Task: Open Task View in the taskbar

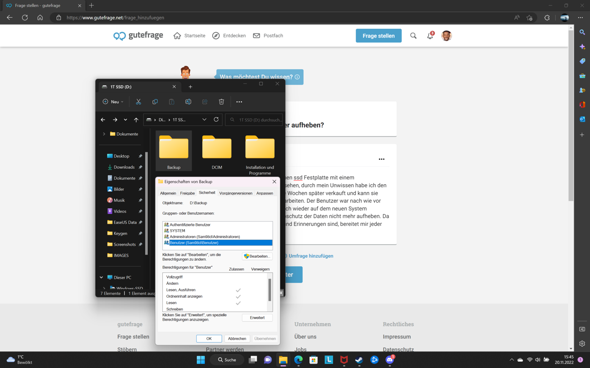Action: tap(252, 360)
